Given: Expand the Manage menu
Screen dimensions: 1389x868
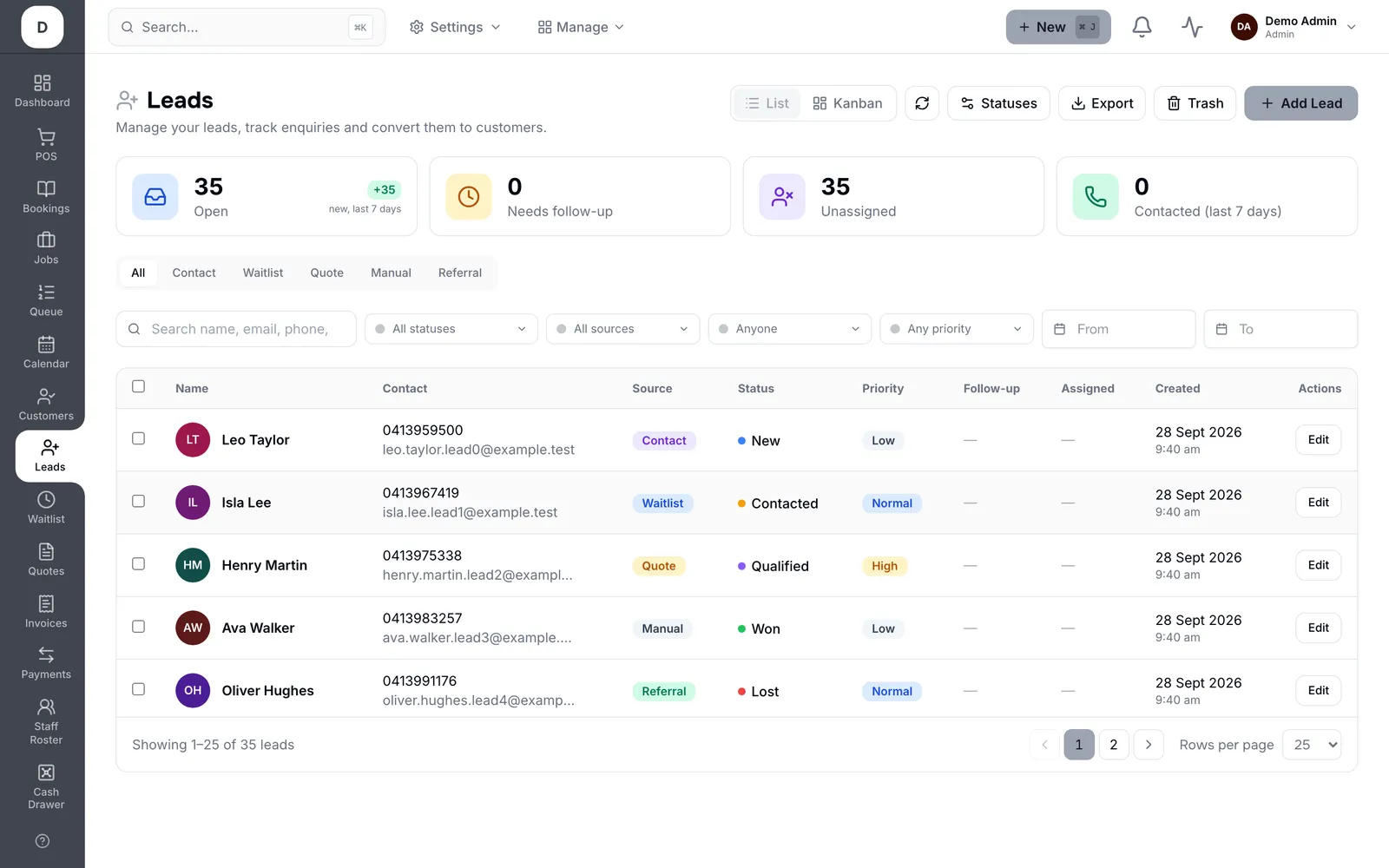Looking at the screenshot, I should pyautogui.click(x=581, y=27).
